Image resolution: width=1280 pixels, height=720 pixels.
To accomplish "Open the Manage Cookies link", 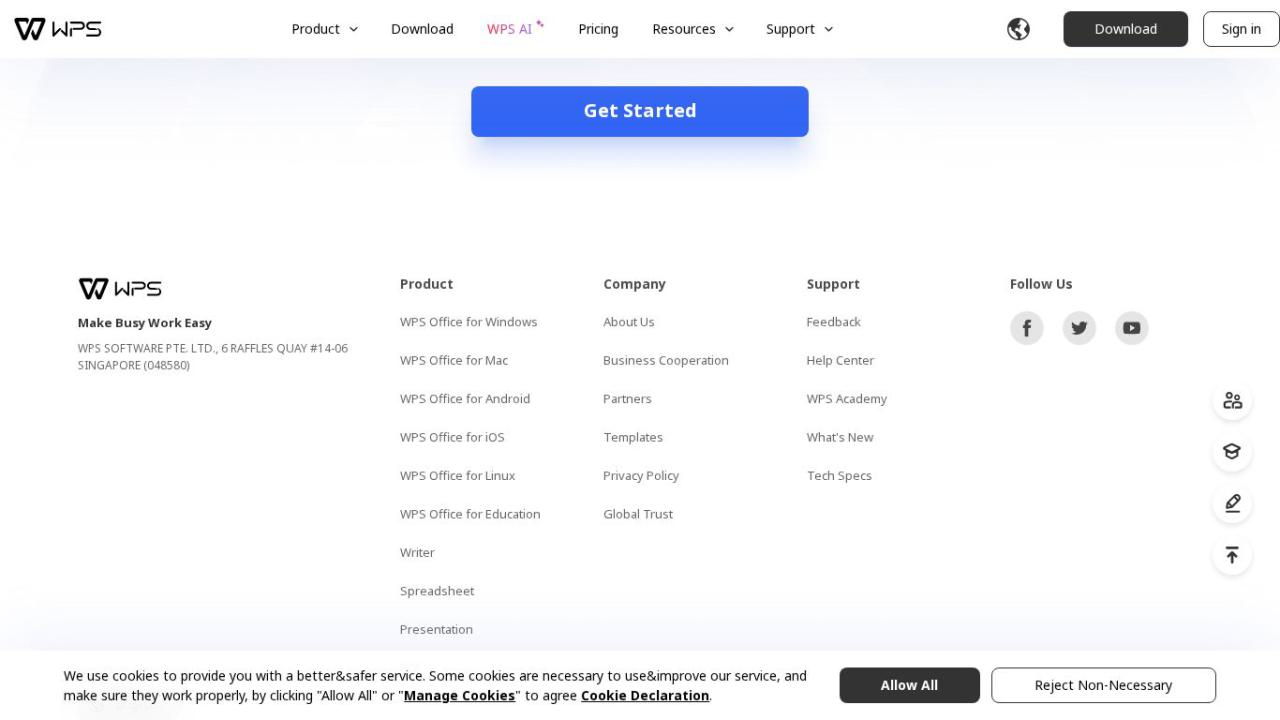I will point(459,696).
